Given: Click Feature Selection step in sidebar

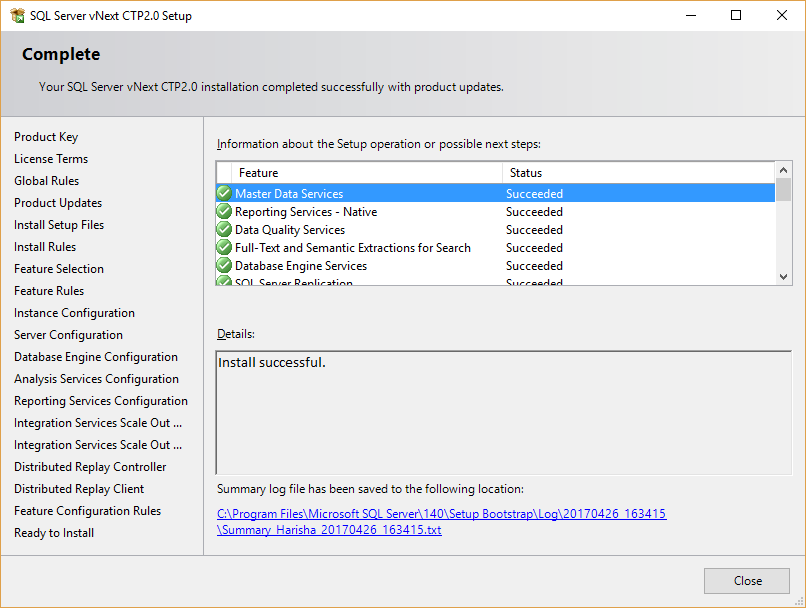Looking at the screenshot, I should click(x=59, y=269).
